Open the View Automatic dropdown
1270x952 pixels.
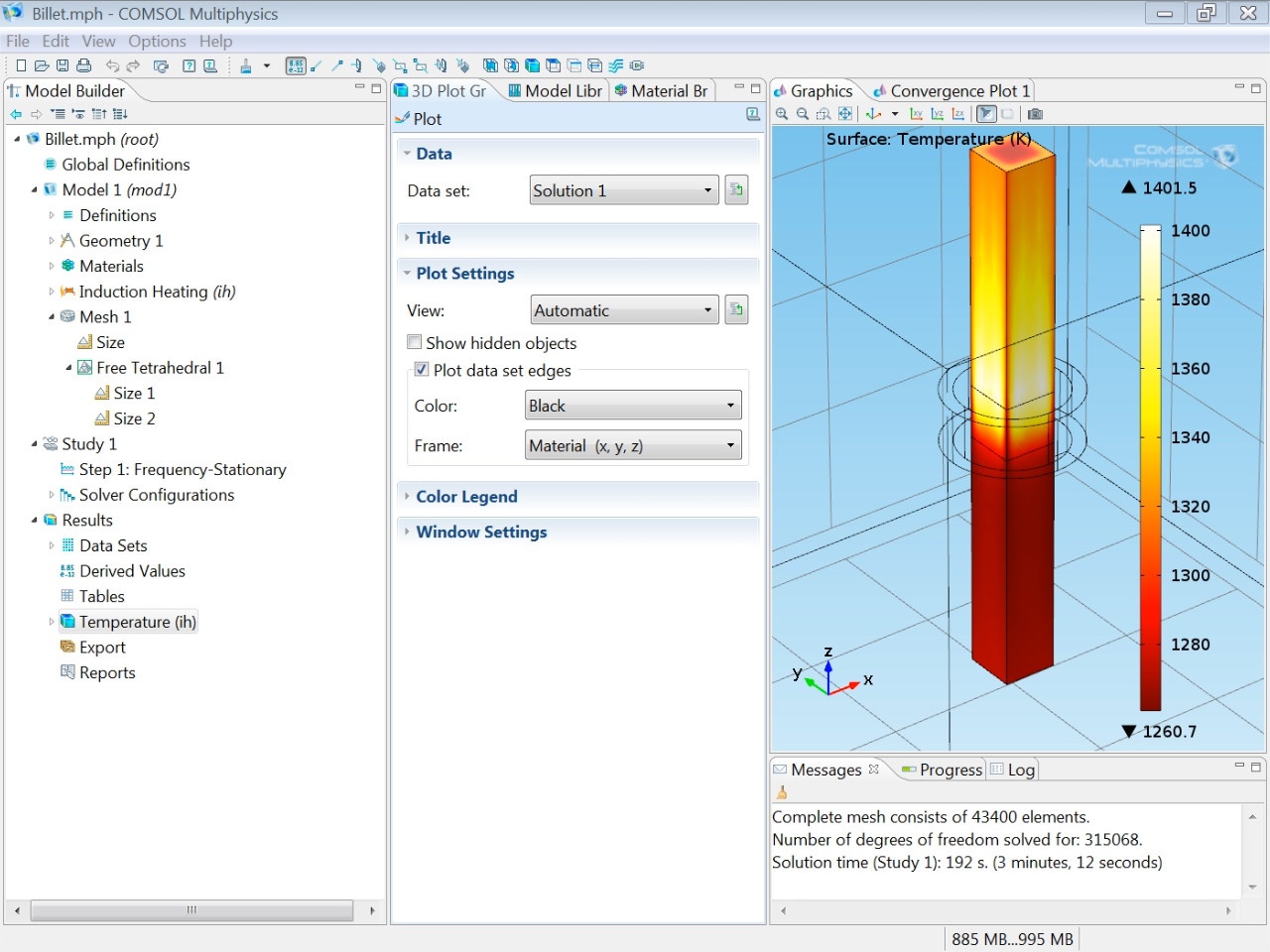pyautogui.click(x=624, y=310)
